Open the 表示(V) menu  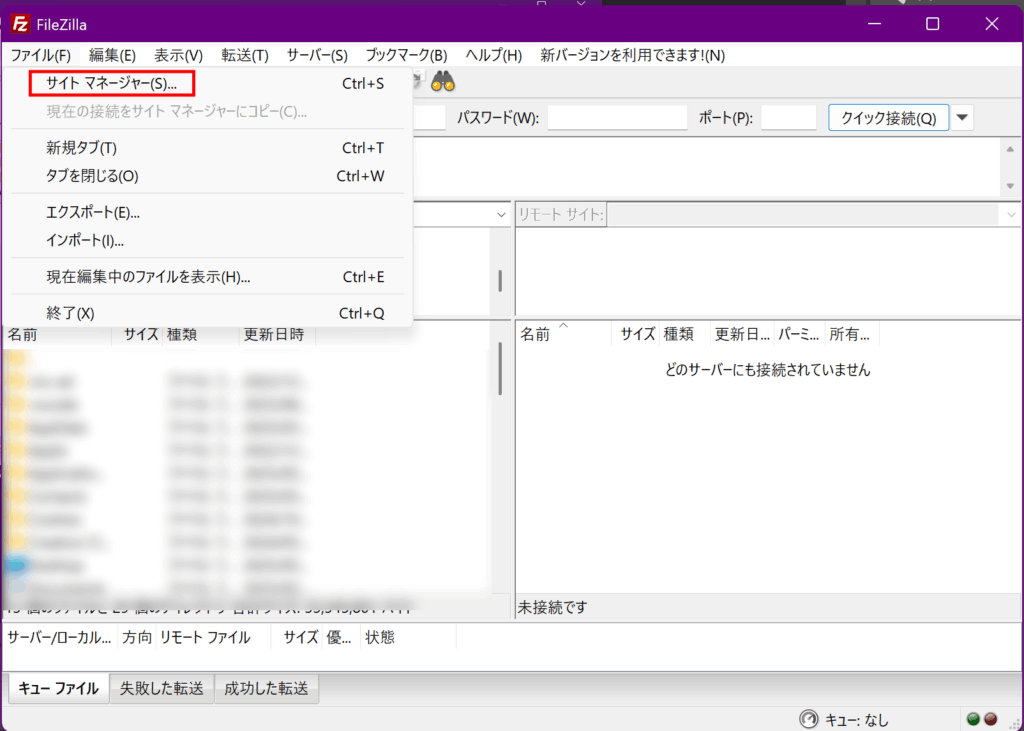(x=178, y=56)
